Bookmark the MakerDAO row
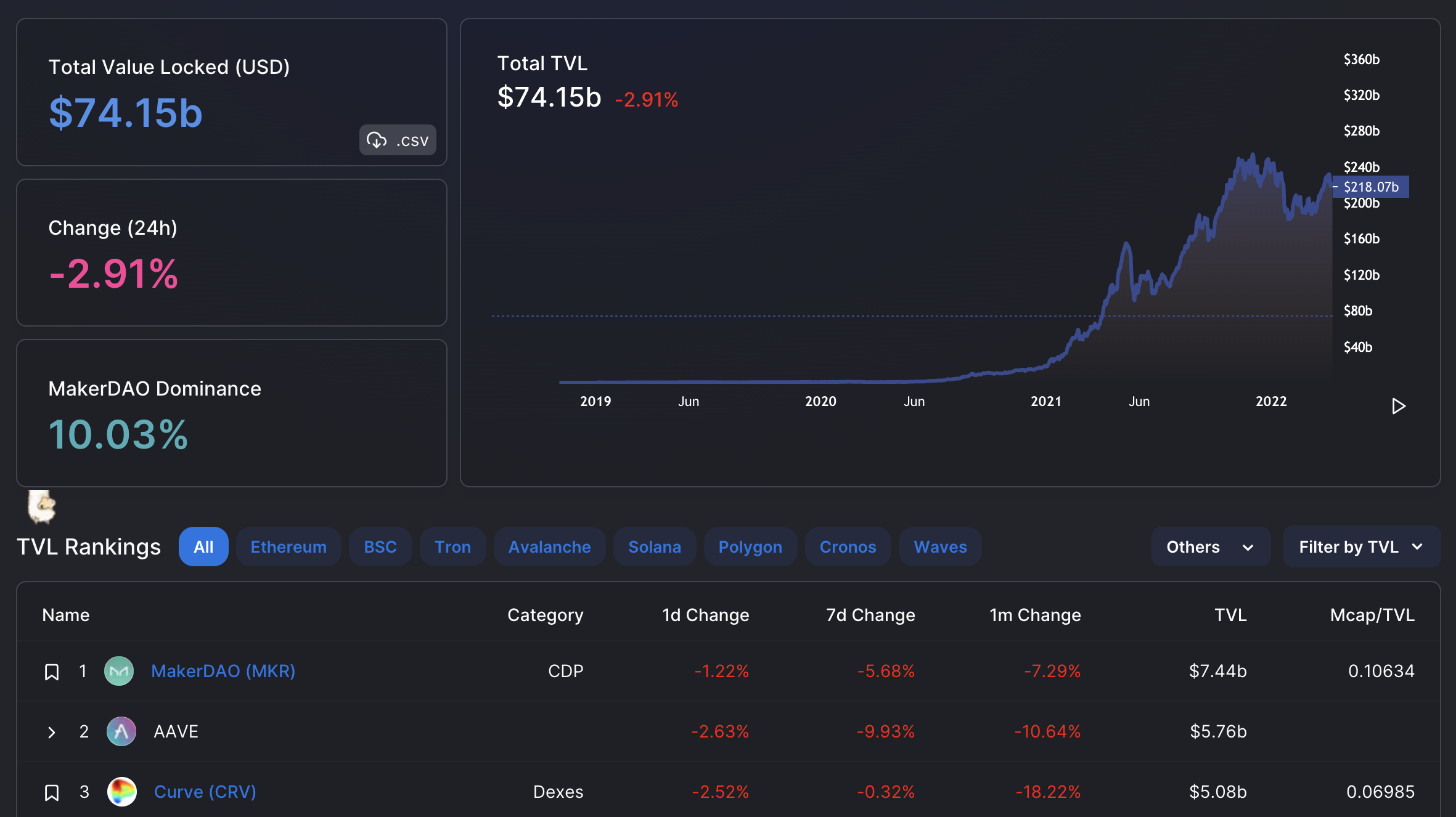 (52, 672)
